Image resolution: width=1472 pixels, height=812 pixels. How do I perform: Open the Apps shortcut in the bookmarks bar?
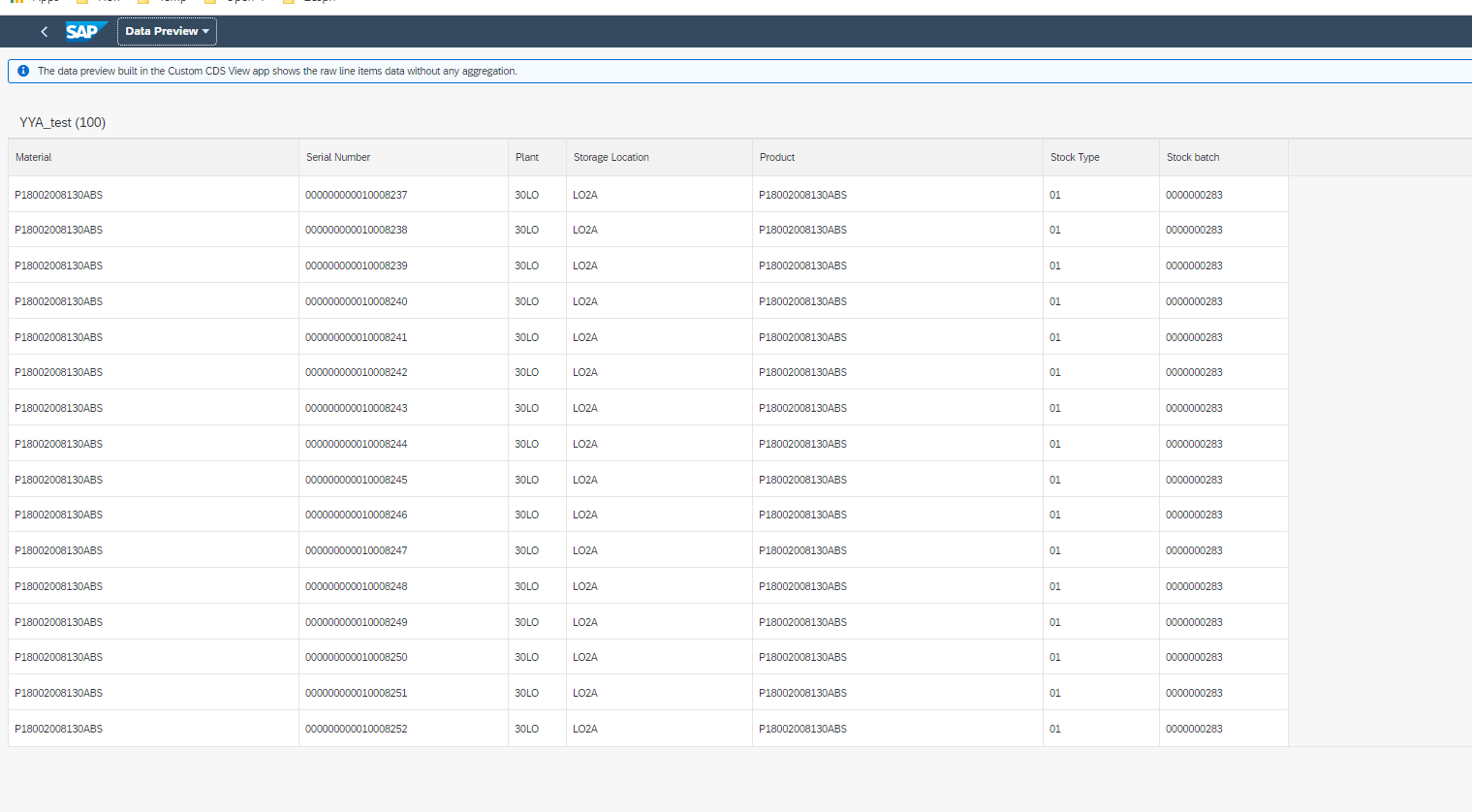point(35,3)
